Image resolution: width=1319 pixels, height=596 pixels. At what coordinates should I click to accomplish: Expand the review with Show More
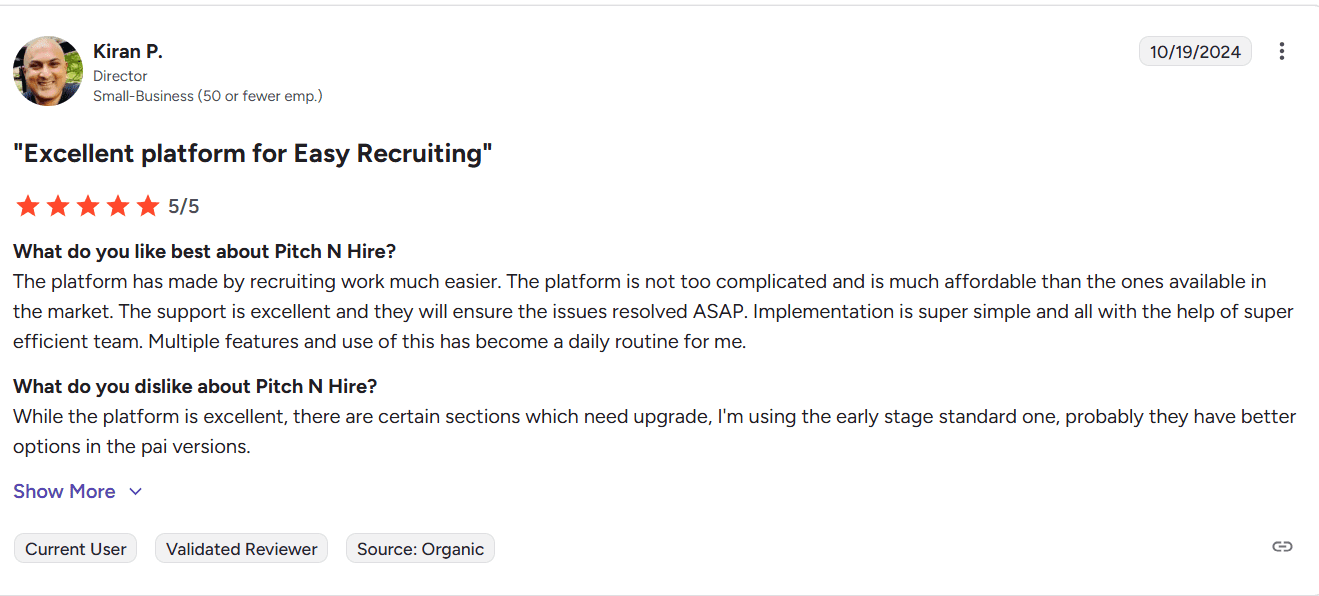[64, 491]
